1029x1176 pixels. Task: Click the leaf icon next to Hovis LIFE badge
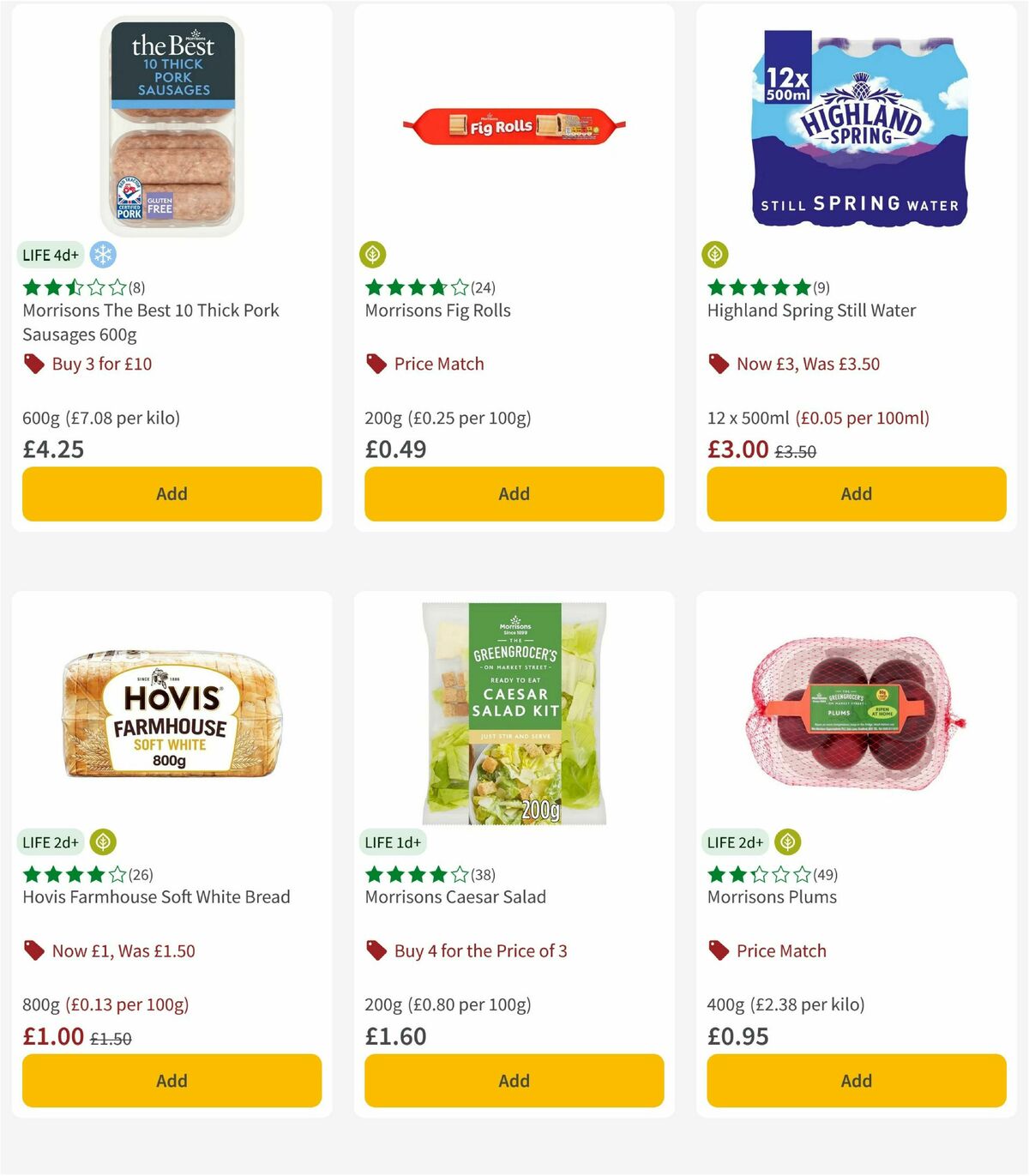[103, 842]
